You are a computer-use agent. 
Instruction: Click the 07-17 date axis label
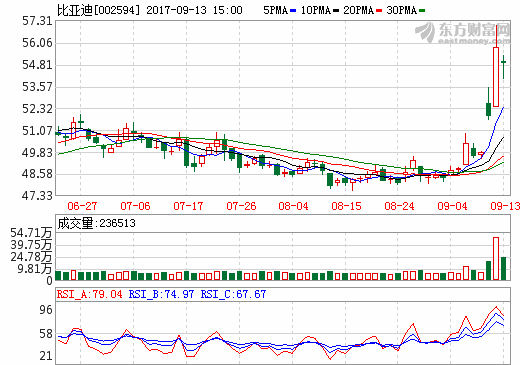pos(188,206)
